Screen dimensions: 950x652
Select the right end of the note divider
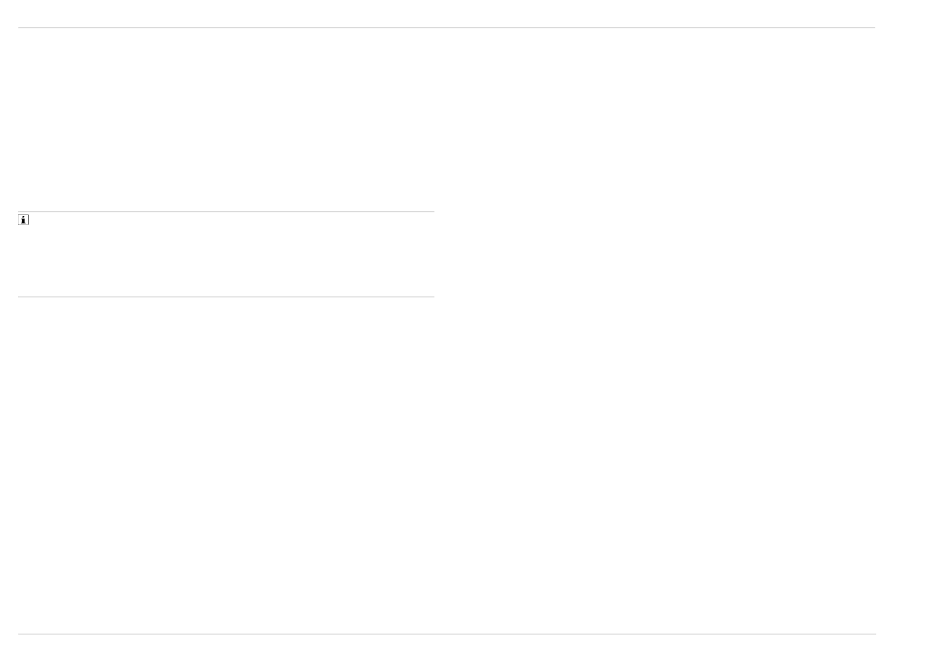(x=431, y=211)
